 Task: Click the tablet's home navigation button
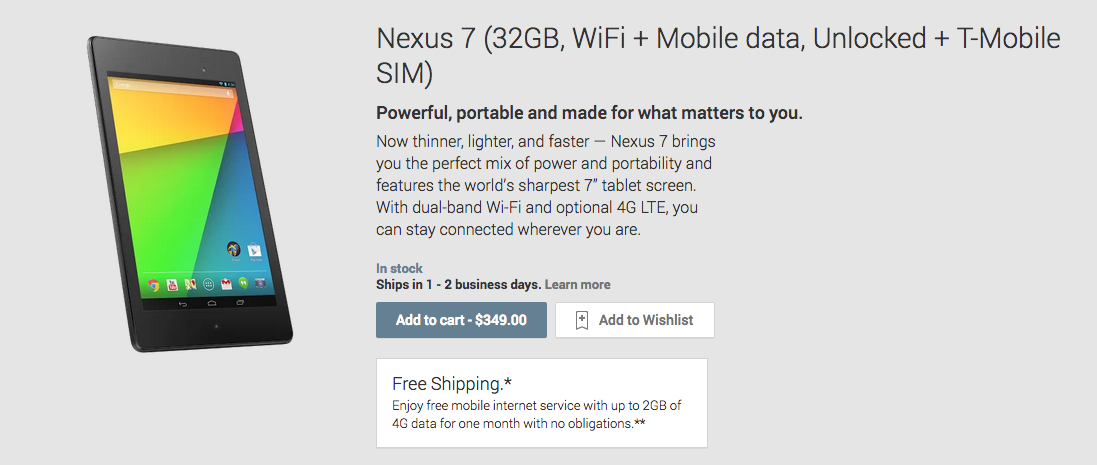[212, 301]
